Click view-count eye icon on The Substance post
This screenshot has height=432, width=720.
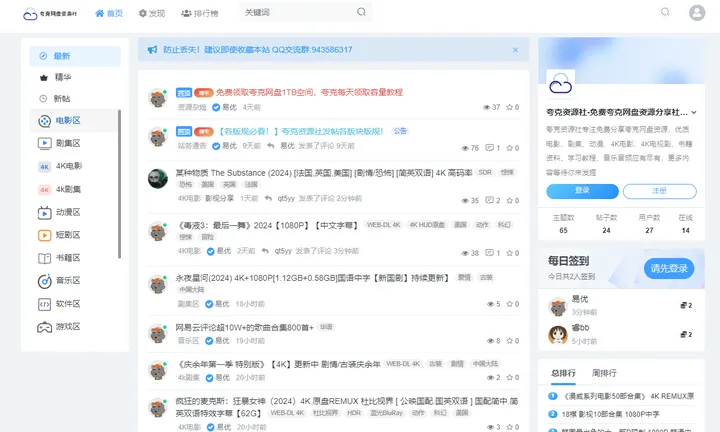point(465,201)
